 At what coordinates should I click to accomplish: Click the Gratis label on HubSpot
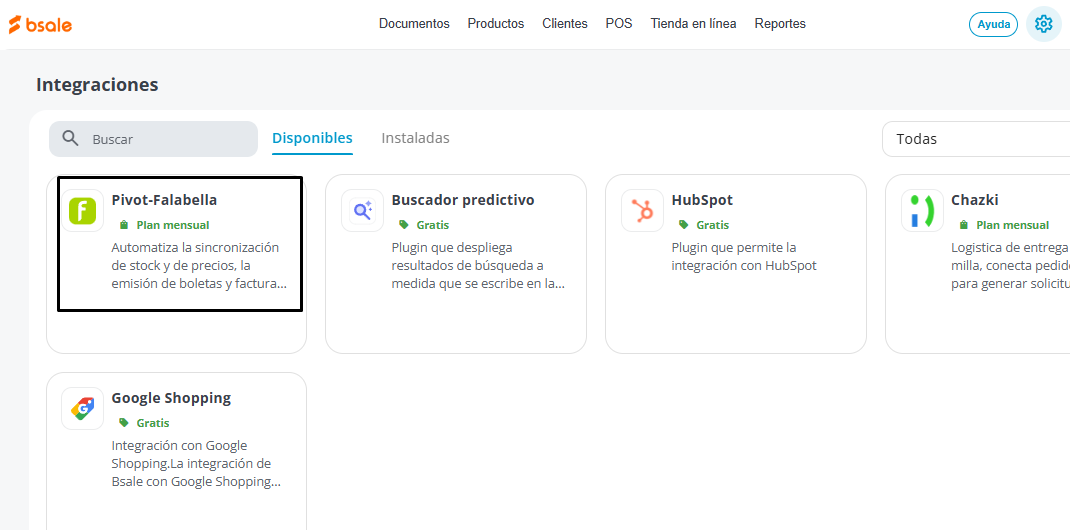pyautogui.click(x=712, y=225)
